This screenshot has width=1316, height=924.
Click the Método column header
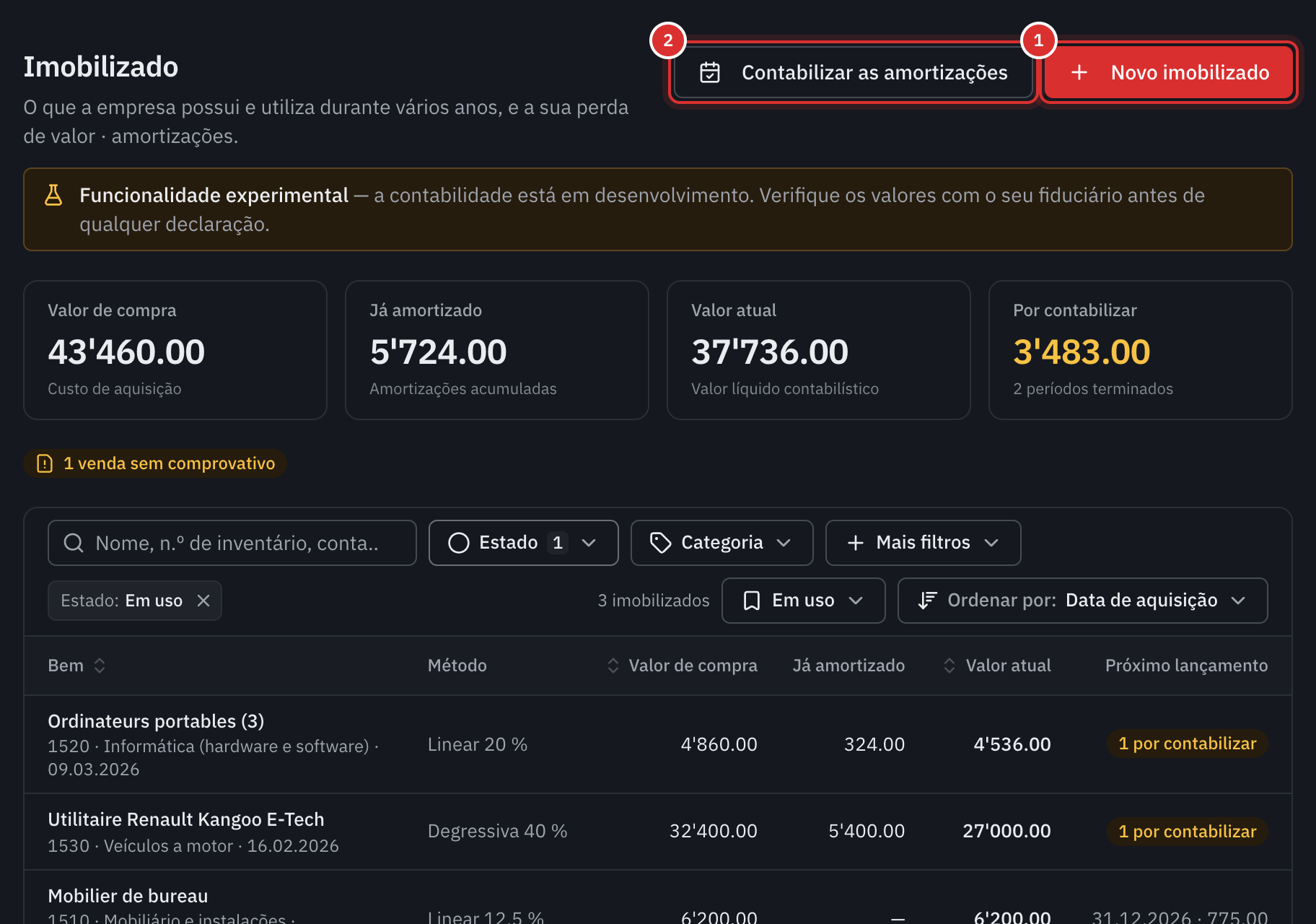point(457,666)
